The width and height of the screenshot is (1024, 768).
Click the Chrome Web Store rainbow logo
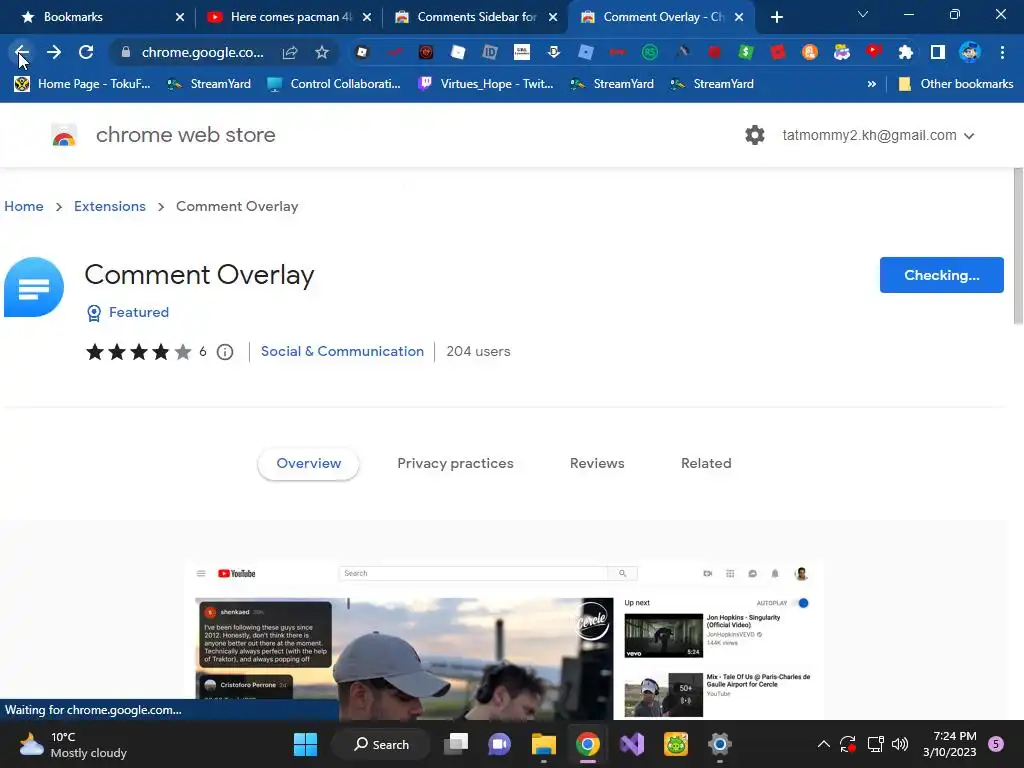click(64, 135)
